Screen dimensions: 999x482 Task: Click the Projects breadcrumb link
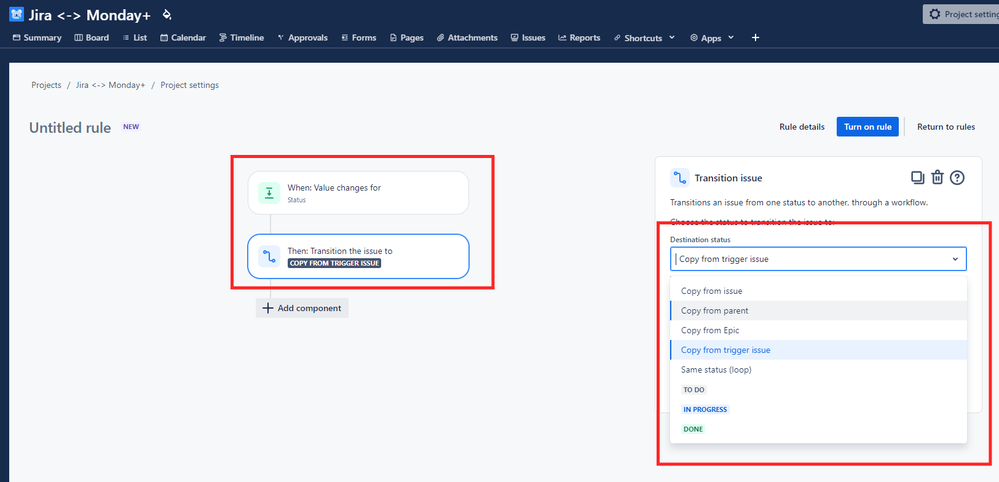(x=47, y=85)
